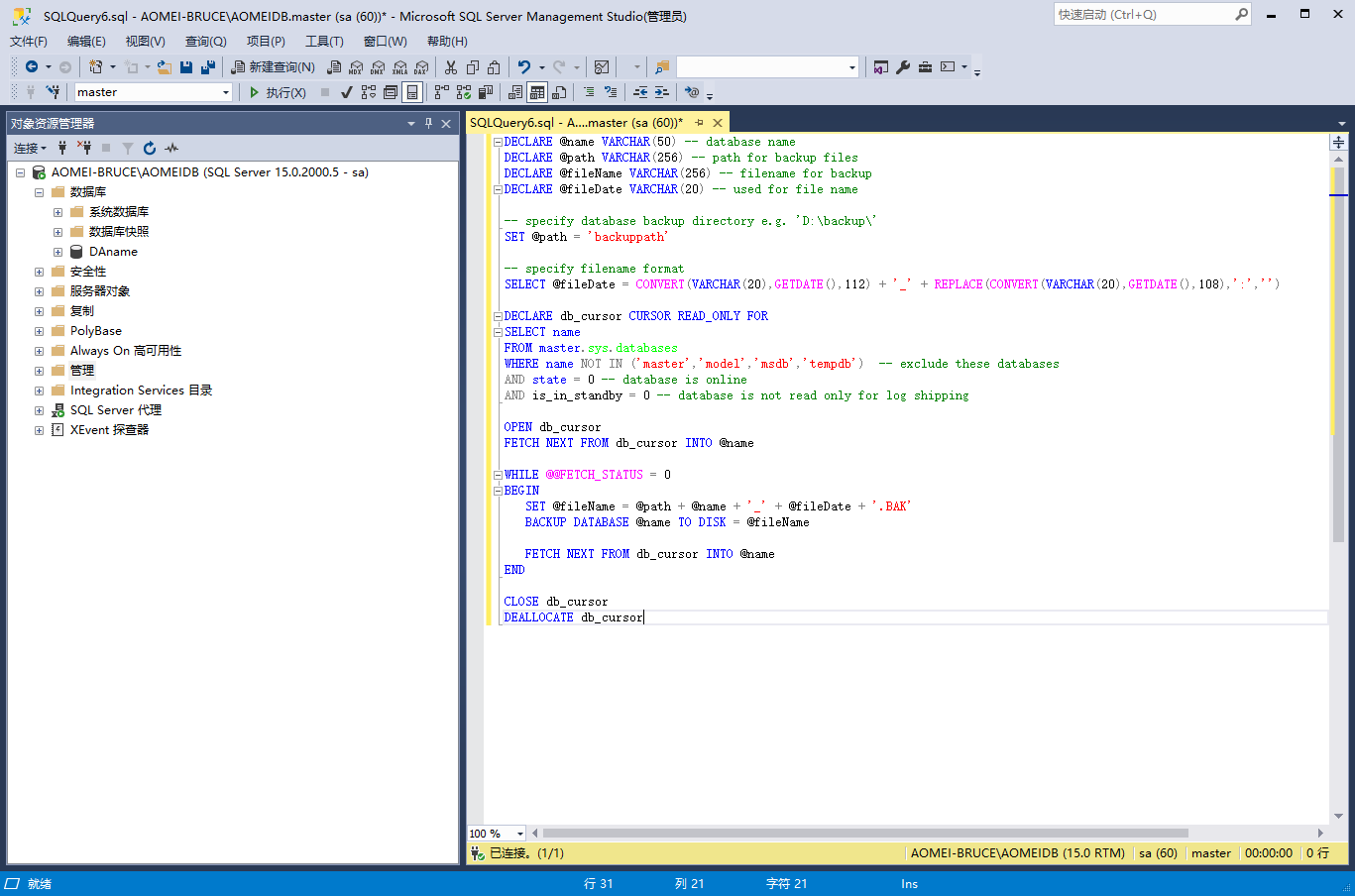Open Activity Monitor pulse icon in Object Explorer

(171, 148)
